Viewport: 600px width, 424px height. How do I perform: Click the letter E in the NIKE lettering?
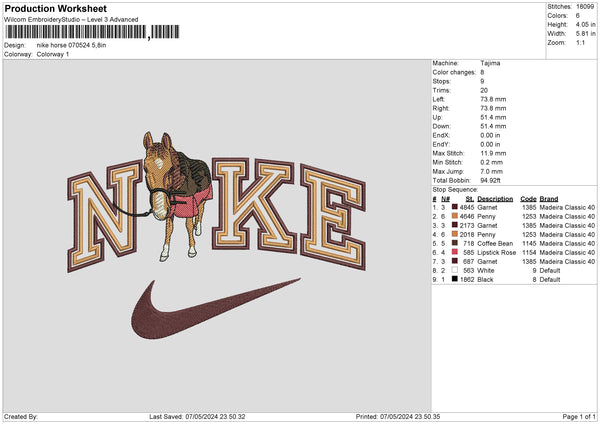333,217
